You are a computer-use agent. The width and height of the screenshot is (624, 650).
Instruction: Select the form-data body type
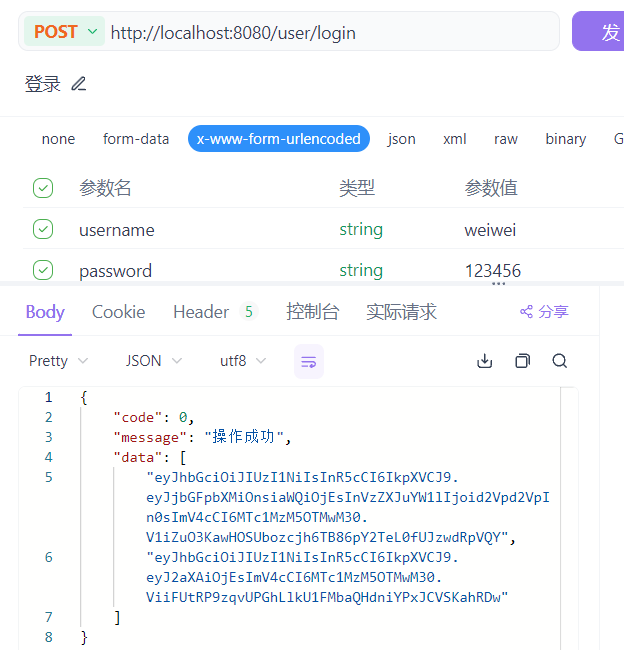pyautogui.click(x=136, y=139)
